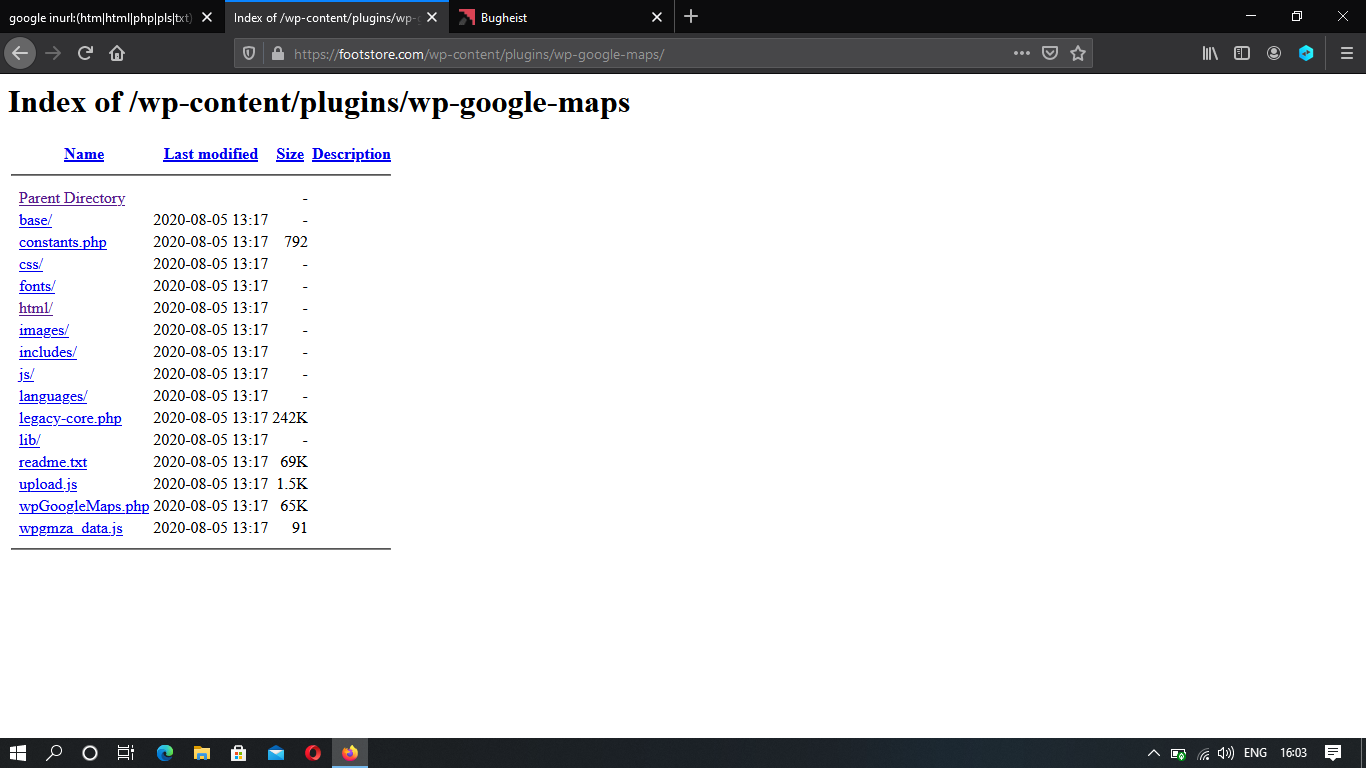The width and height of the screenshot is (1366, 768).
Task: Show hidden system tray icons
Action: tap(1153, 753)
